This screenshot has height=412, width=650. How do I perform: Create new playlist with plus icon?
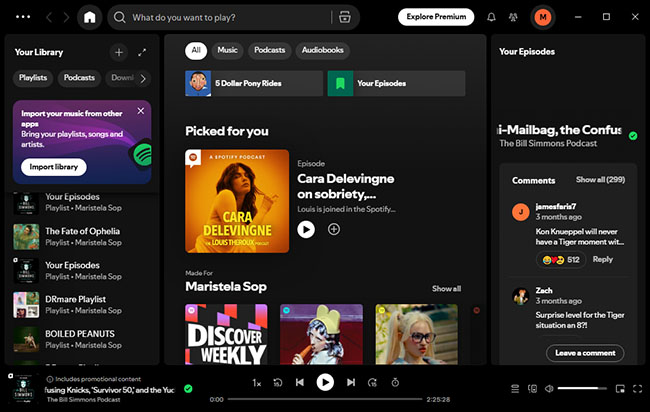coord(119,52)
